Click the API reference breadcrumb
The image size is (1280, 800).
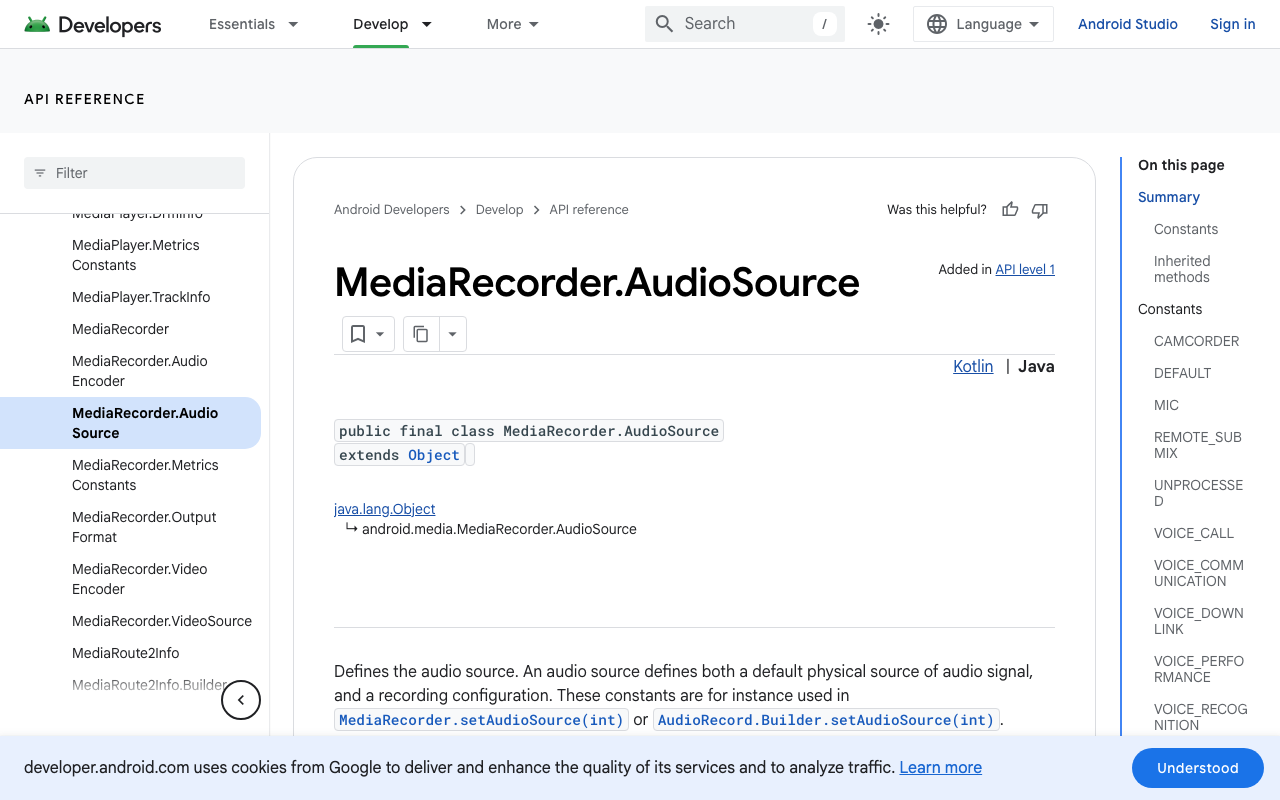point(589,209)
